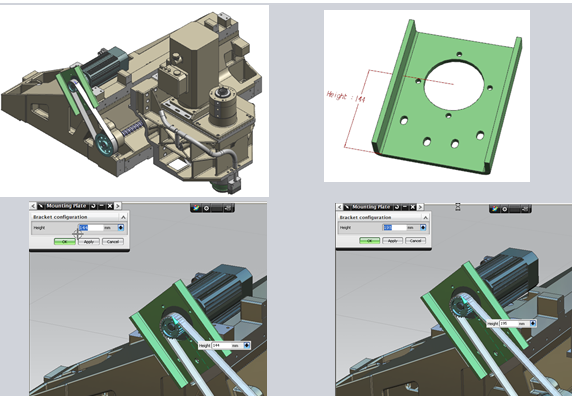Collapse Bracket configuration group in left dialog

point(123,217)
